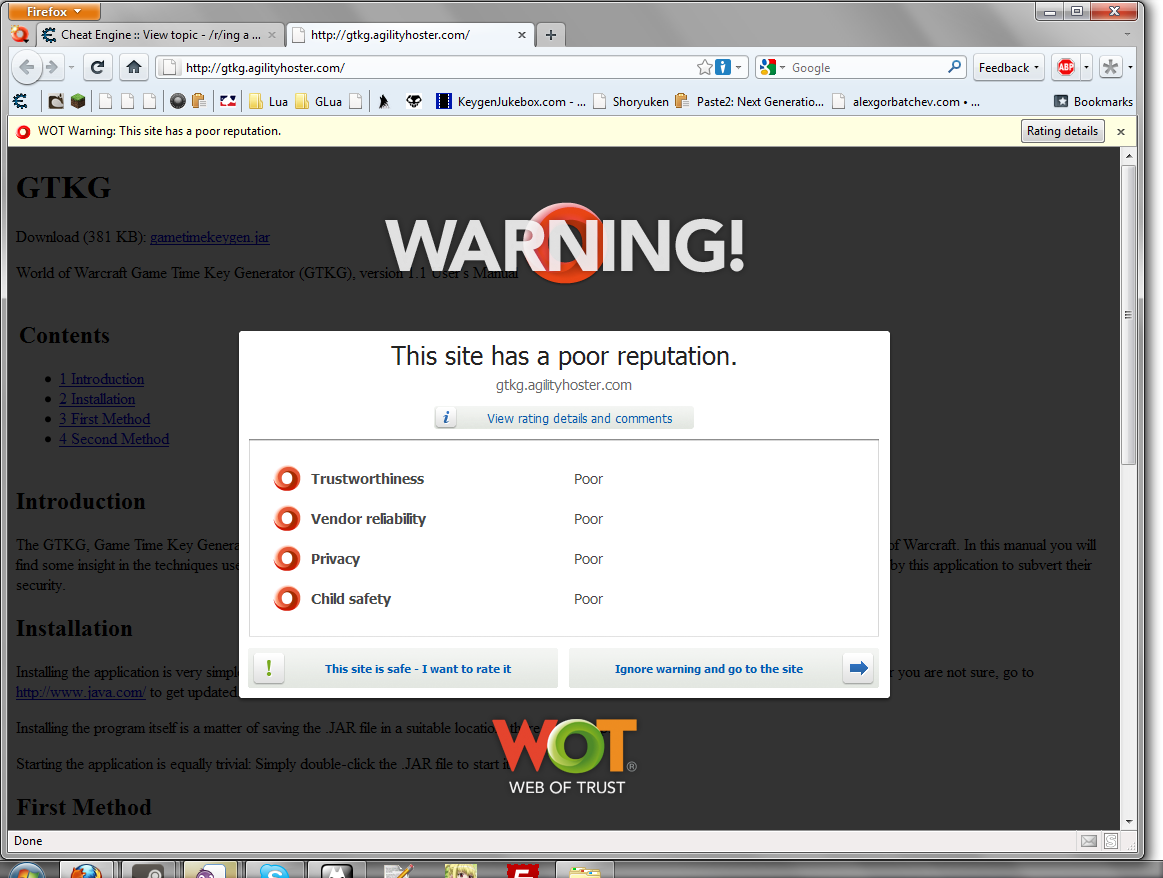1163x878 pixels.
Task: Click the Privacy rating red circle icon
Action: [287, 558]
